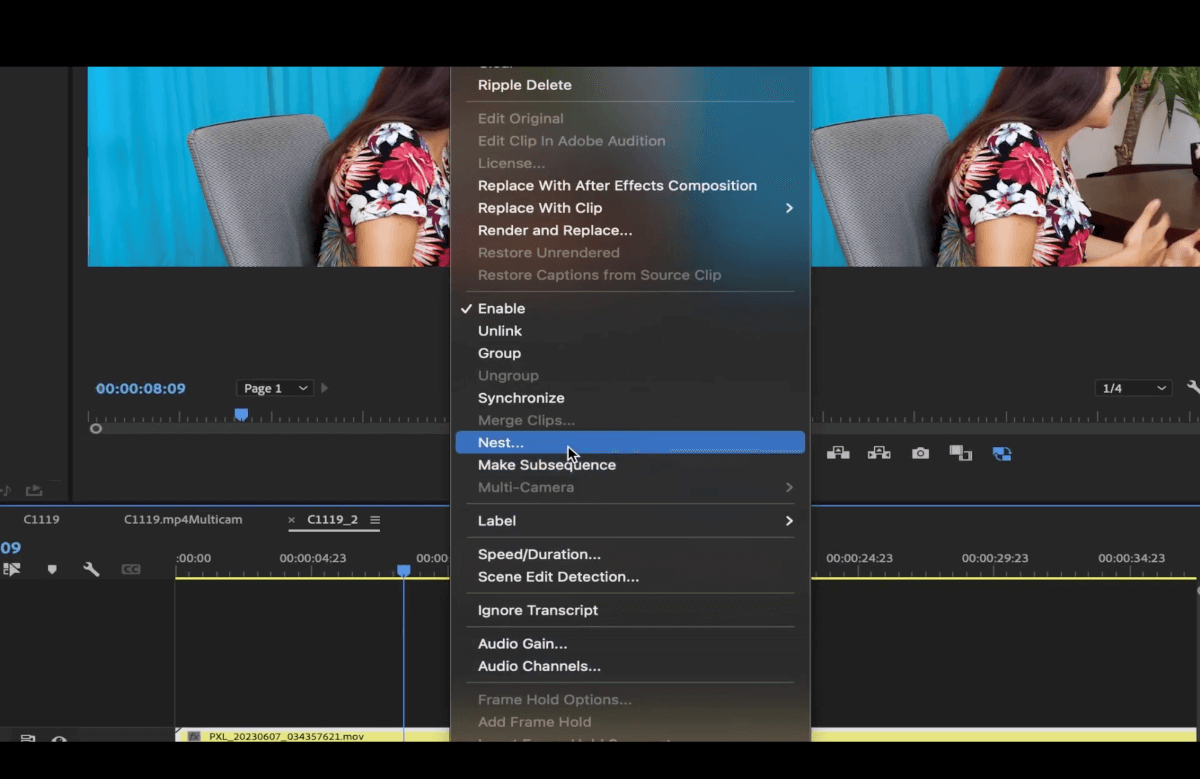
Task: Open the C1119_2 panel hamburger menu
Action: [x=375, y=520]
